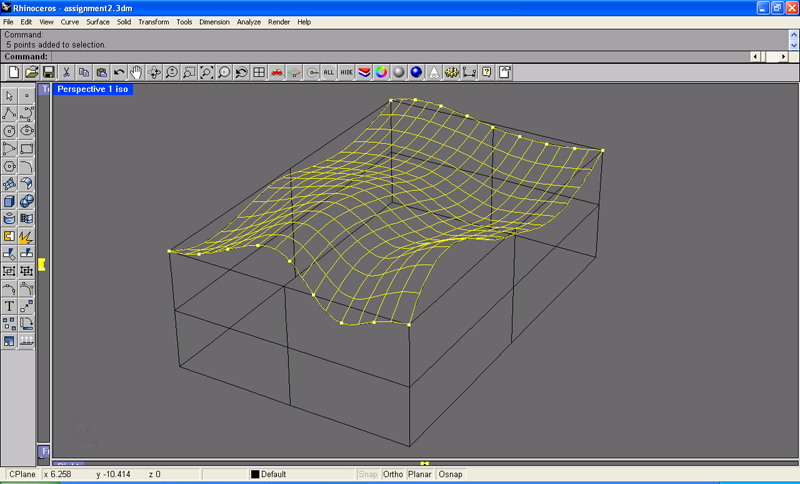Click the HIDE objects toolbar button

click(346, 72)
